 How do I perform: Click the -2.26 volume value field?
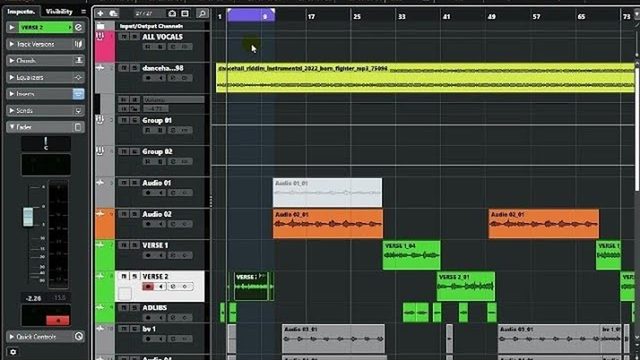coord(33,298)
